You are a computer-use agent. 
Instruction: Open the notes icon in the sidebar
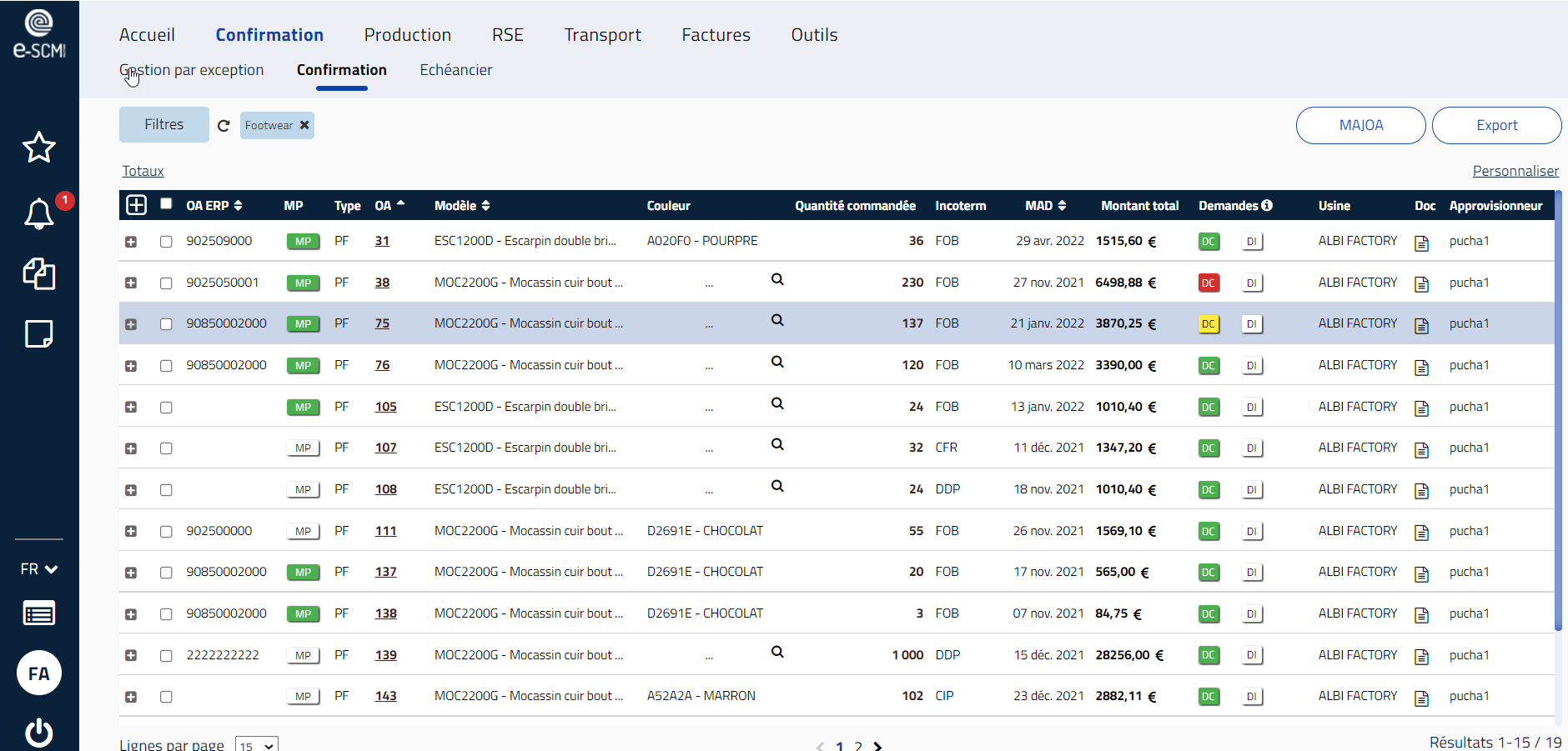[x=38, y=333]
